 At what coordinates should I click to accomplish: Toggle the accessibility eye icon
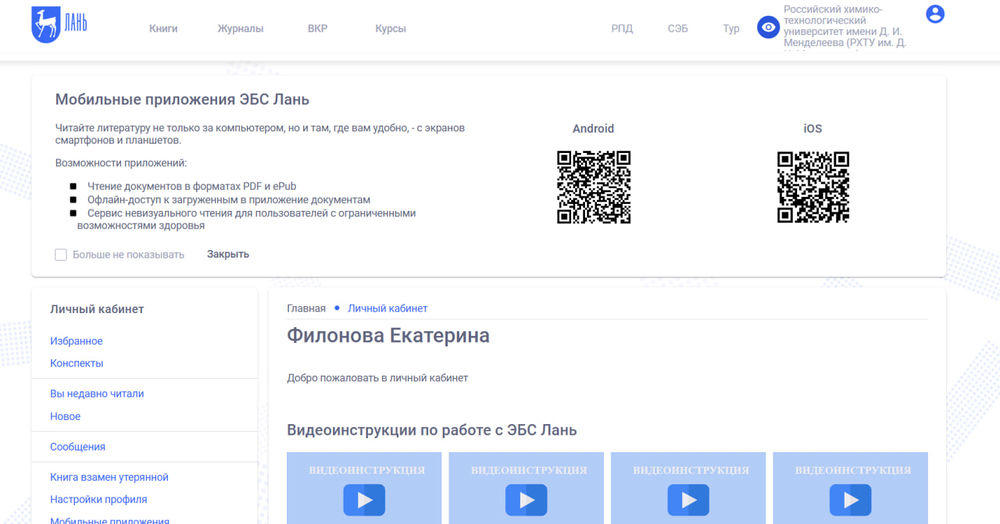tap(768, 27)
